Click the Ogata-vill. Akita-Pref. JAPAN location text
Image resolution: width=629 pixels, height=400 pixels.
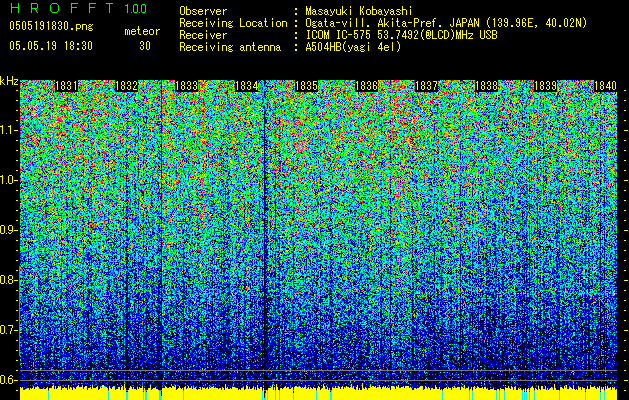pos(446,23)
